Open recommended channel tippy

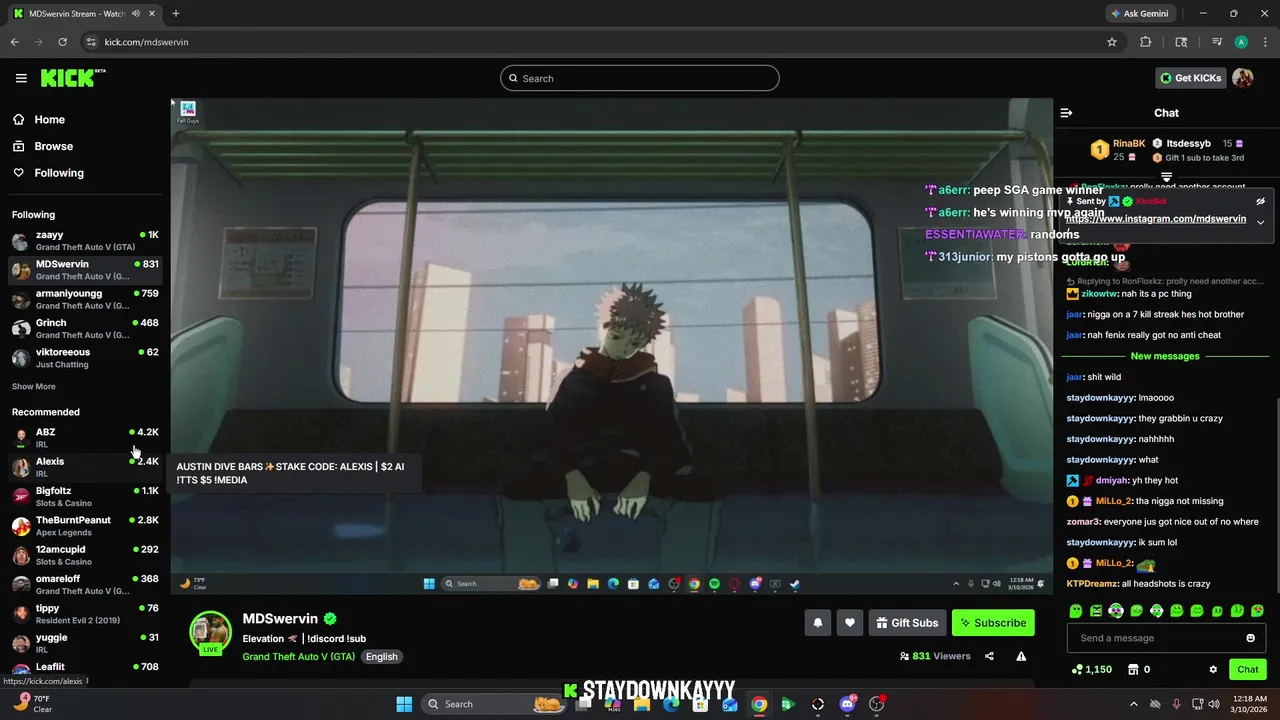(85, 613)
